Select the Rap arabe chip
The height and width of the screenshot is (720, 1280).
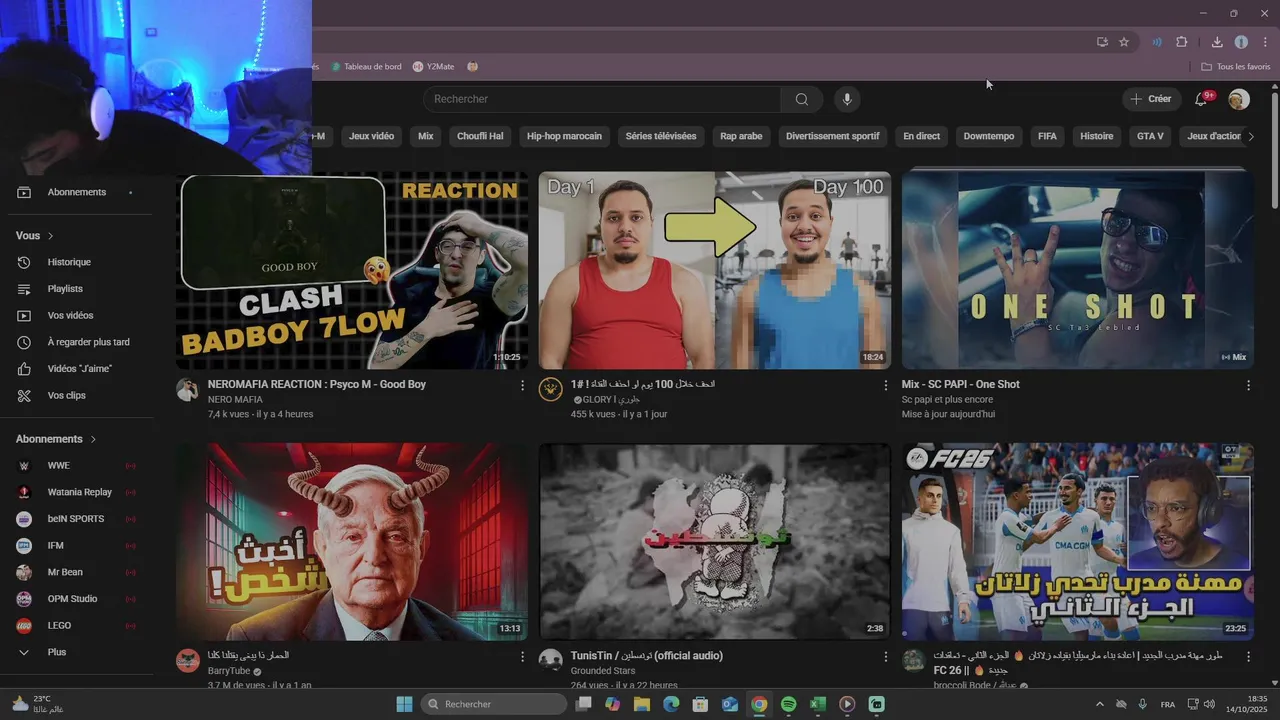741,136
